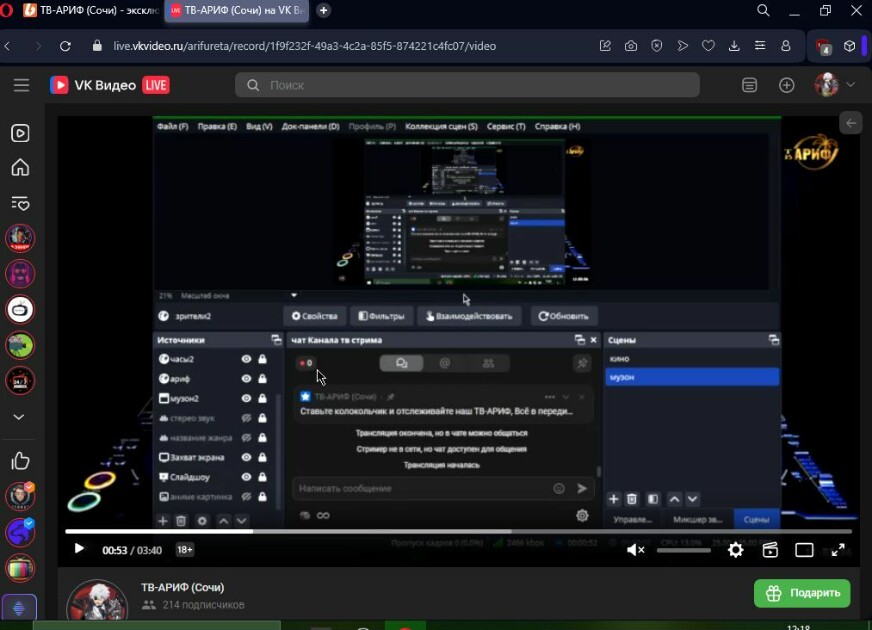This screenshot has width=872, height=630.
Task: Seek using the video progress bar
Action: coord(458,532)
